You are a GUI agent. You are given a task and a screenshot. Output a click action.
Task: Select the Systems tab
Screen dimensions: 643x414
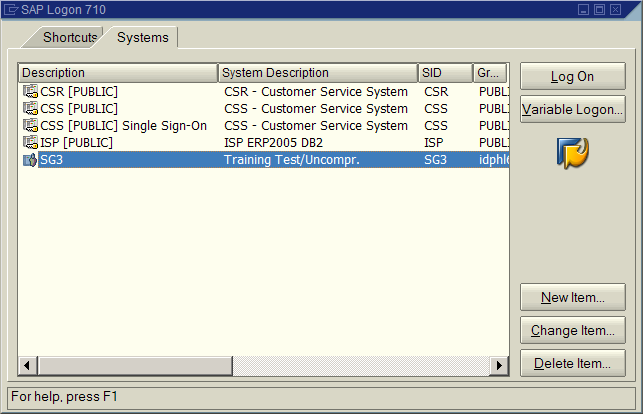142,38
